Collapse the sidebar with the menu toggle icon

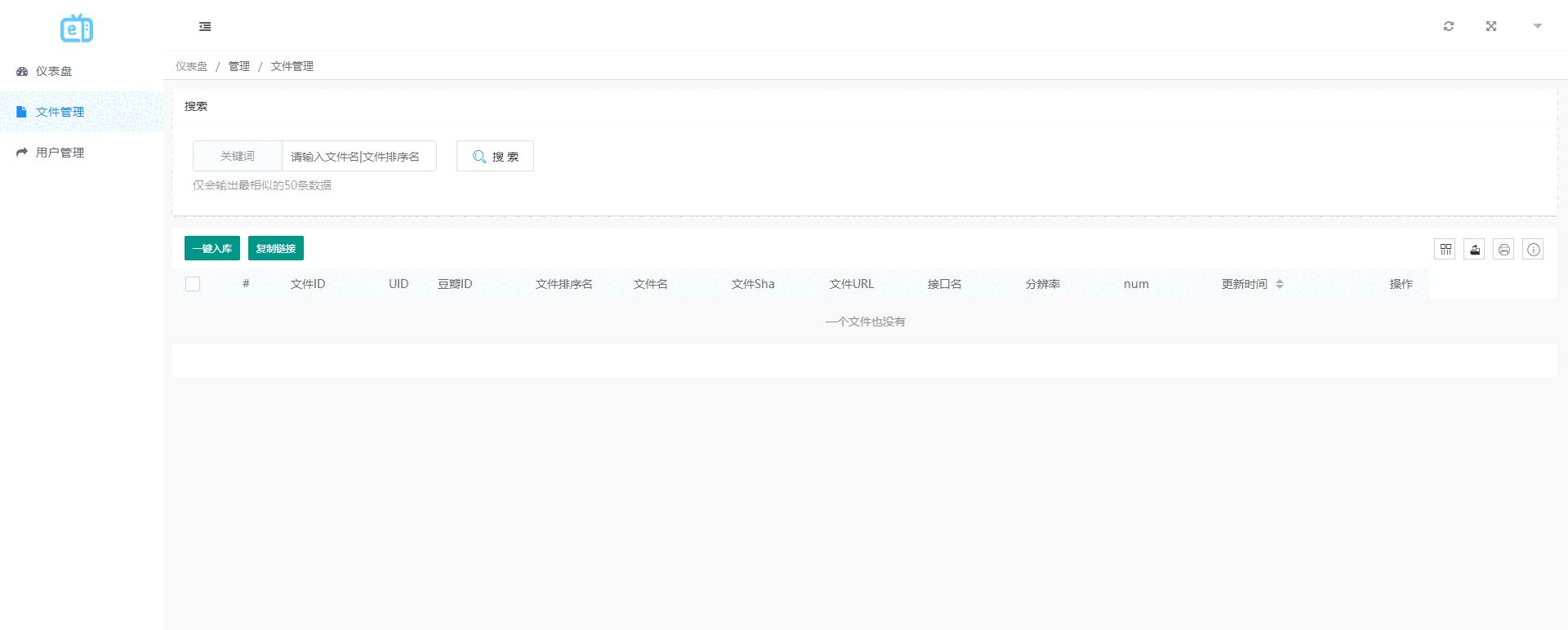click(x=205, y=27)
